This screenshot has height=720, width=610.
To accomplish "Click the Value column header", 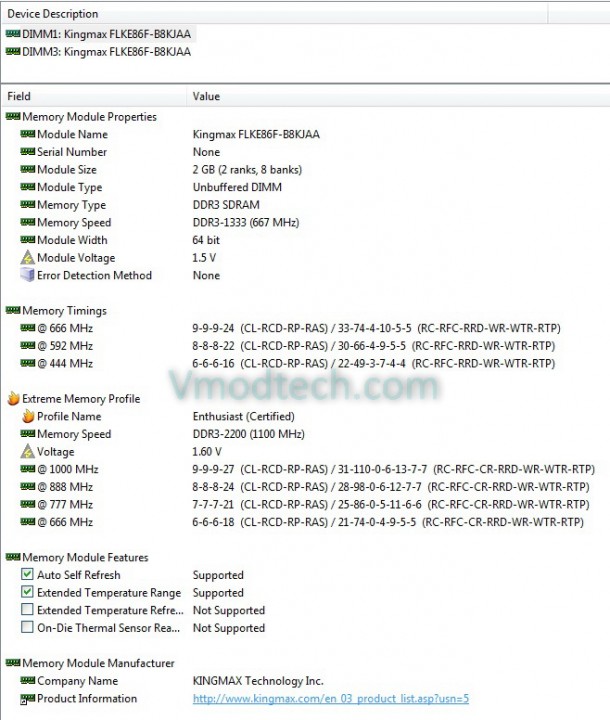I will 399,96.
